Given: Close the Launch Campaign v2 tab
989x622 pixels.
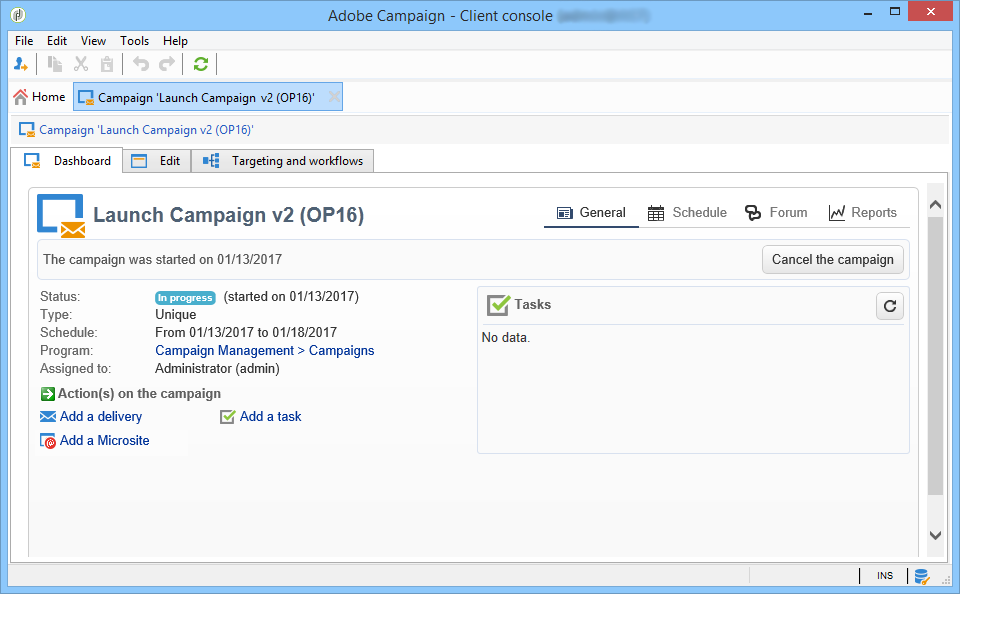Looking at the screenshot, I should pos(334,97).
